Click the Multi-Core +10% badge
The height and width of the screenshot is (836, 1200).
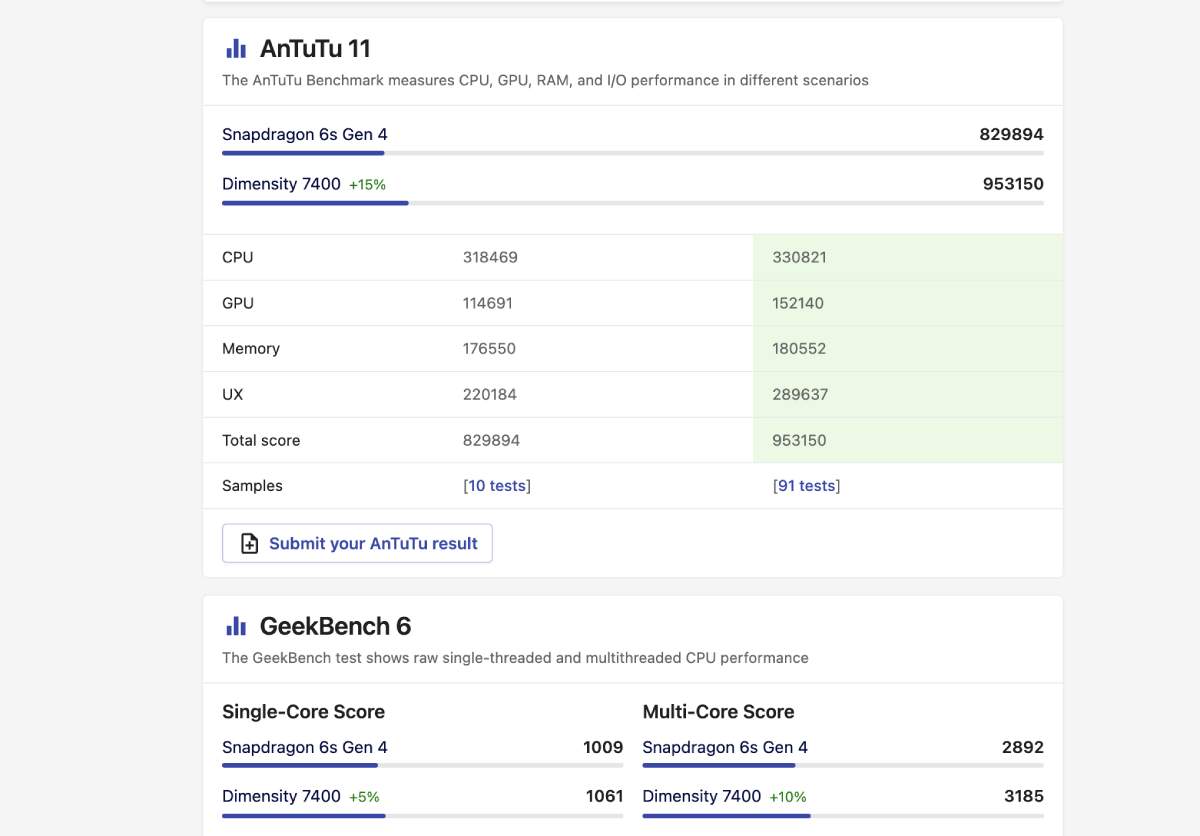(x=788, y=798)
